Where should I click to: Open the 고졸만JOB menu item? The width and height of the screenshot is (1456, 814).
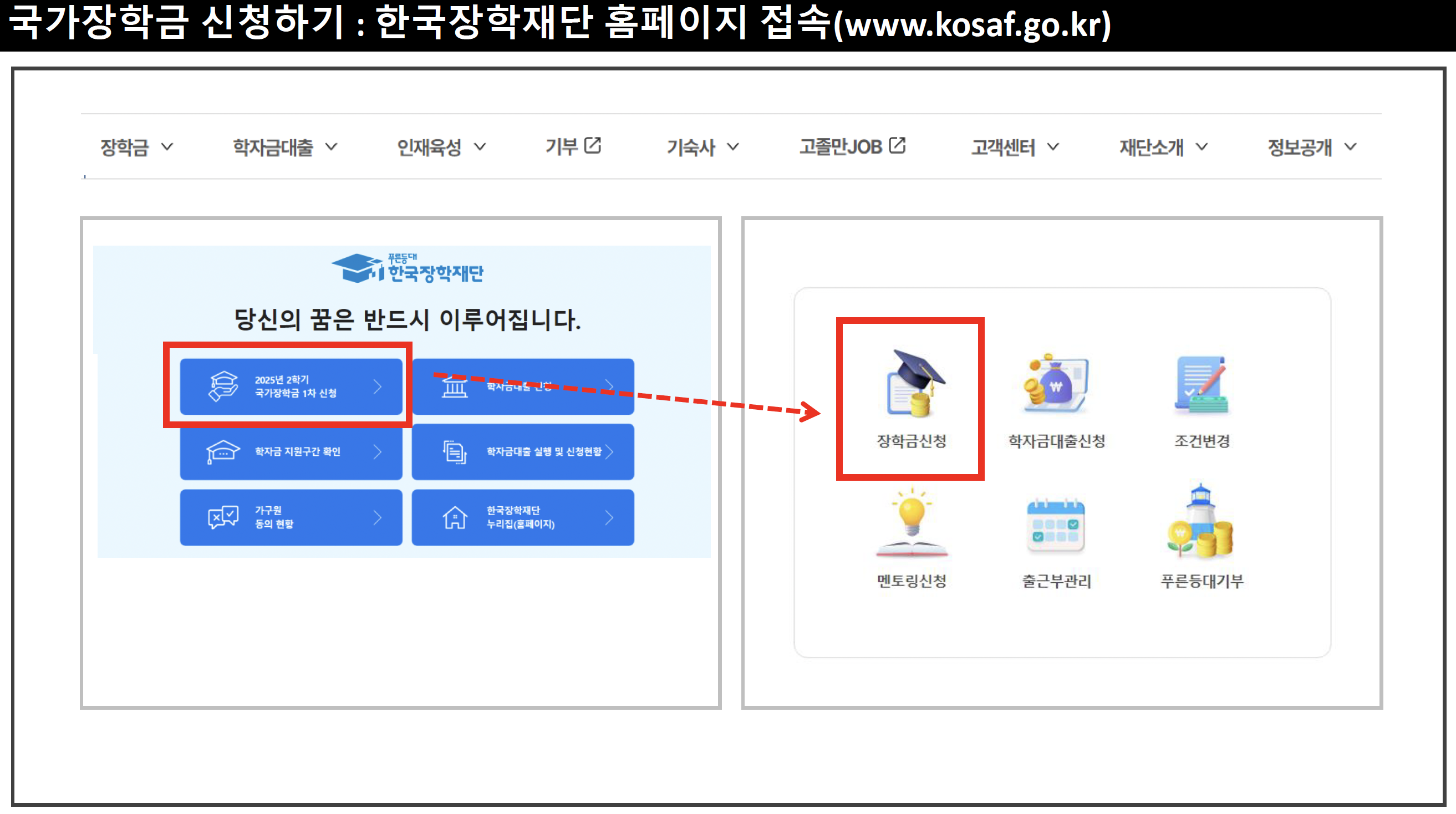click(841, 147)
